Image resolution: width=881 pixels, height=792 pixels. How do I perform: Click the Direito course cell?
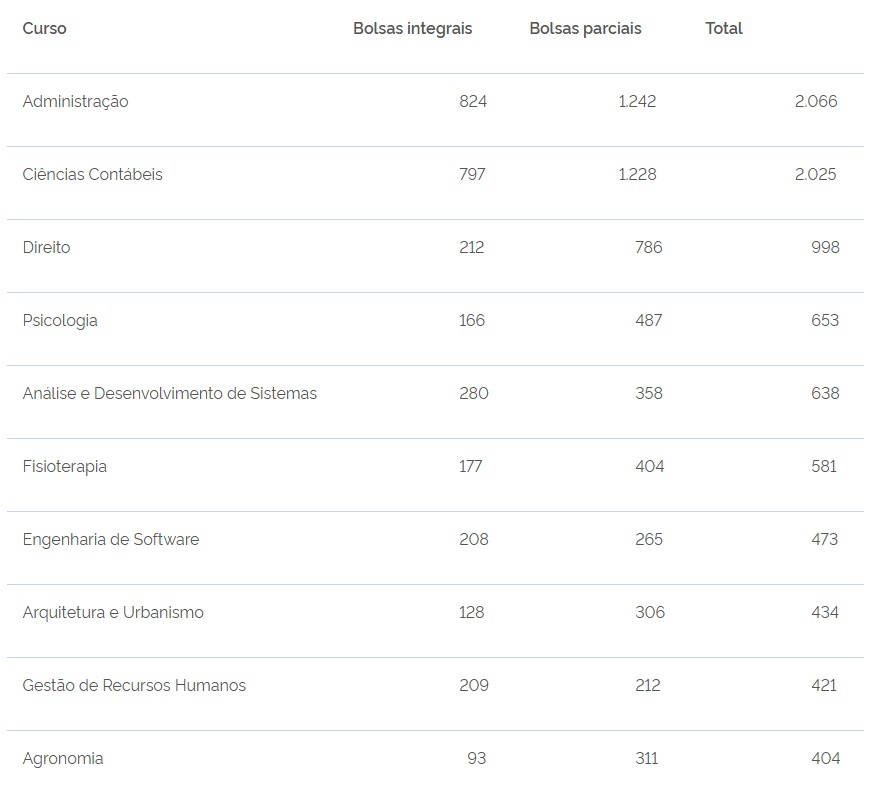46,248
